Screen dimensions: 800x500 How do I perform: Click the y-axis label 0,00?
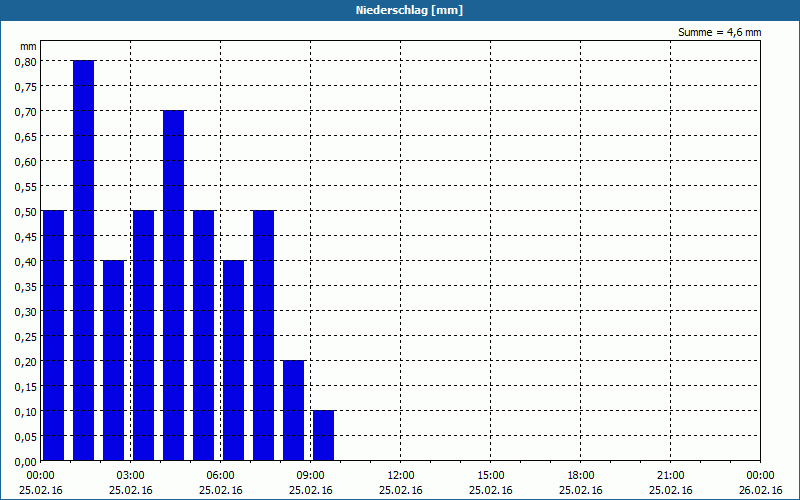pos(26,462)
